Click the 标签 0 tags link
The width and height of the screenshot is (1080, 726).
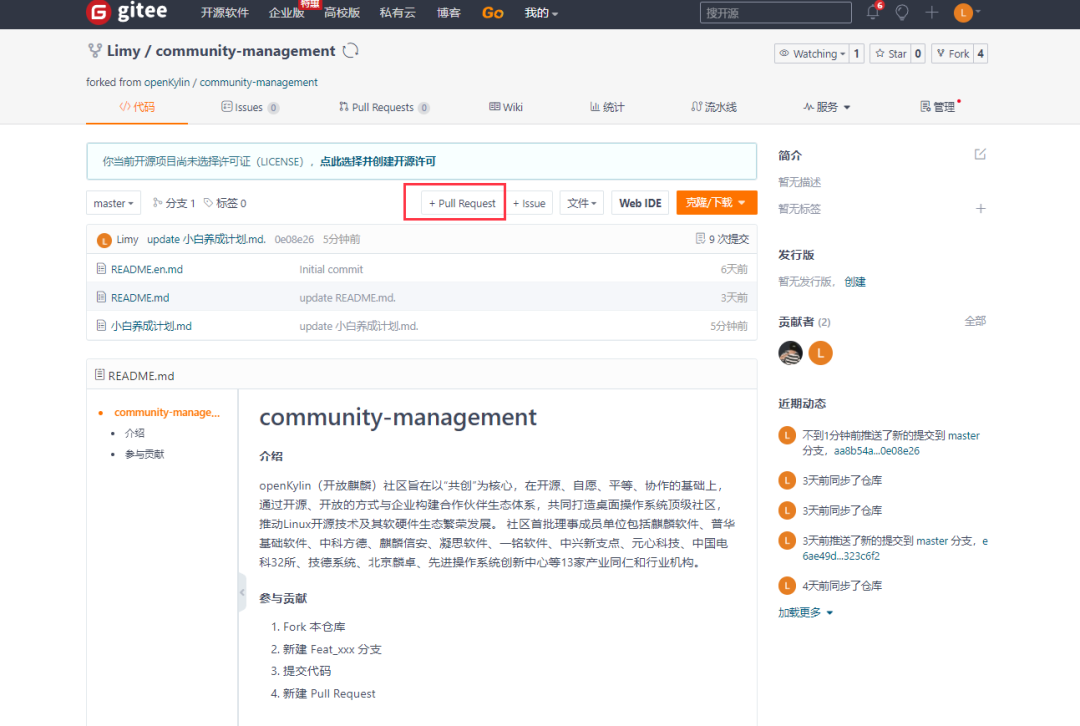point(225,203)
